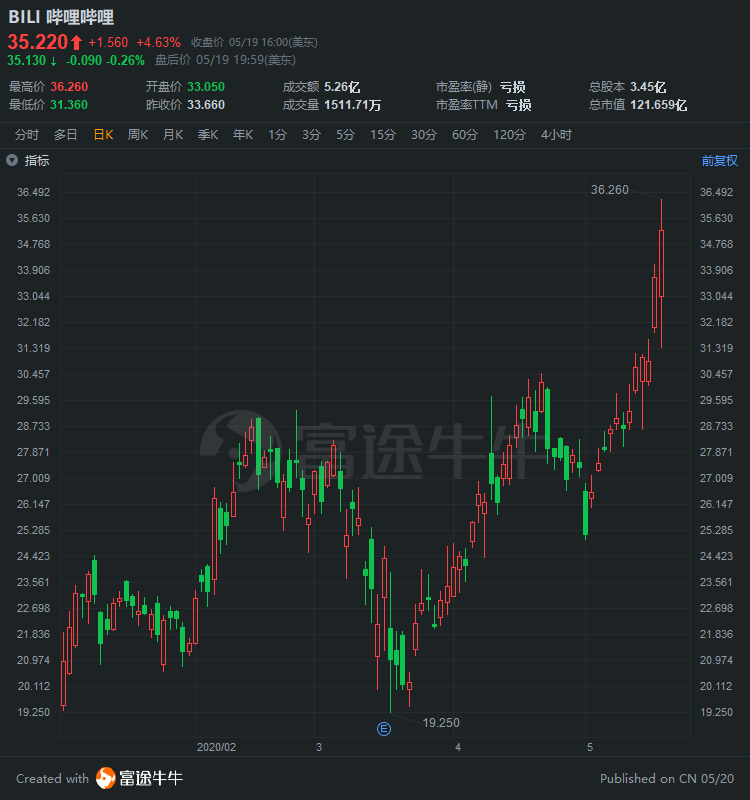This screenshot has height=800, width=750.
Task: Click the circled E event marker on chart
Action: [382, 727]
